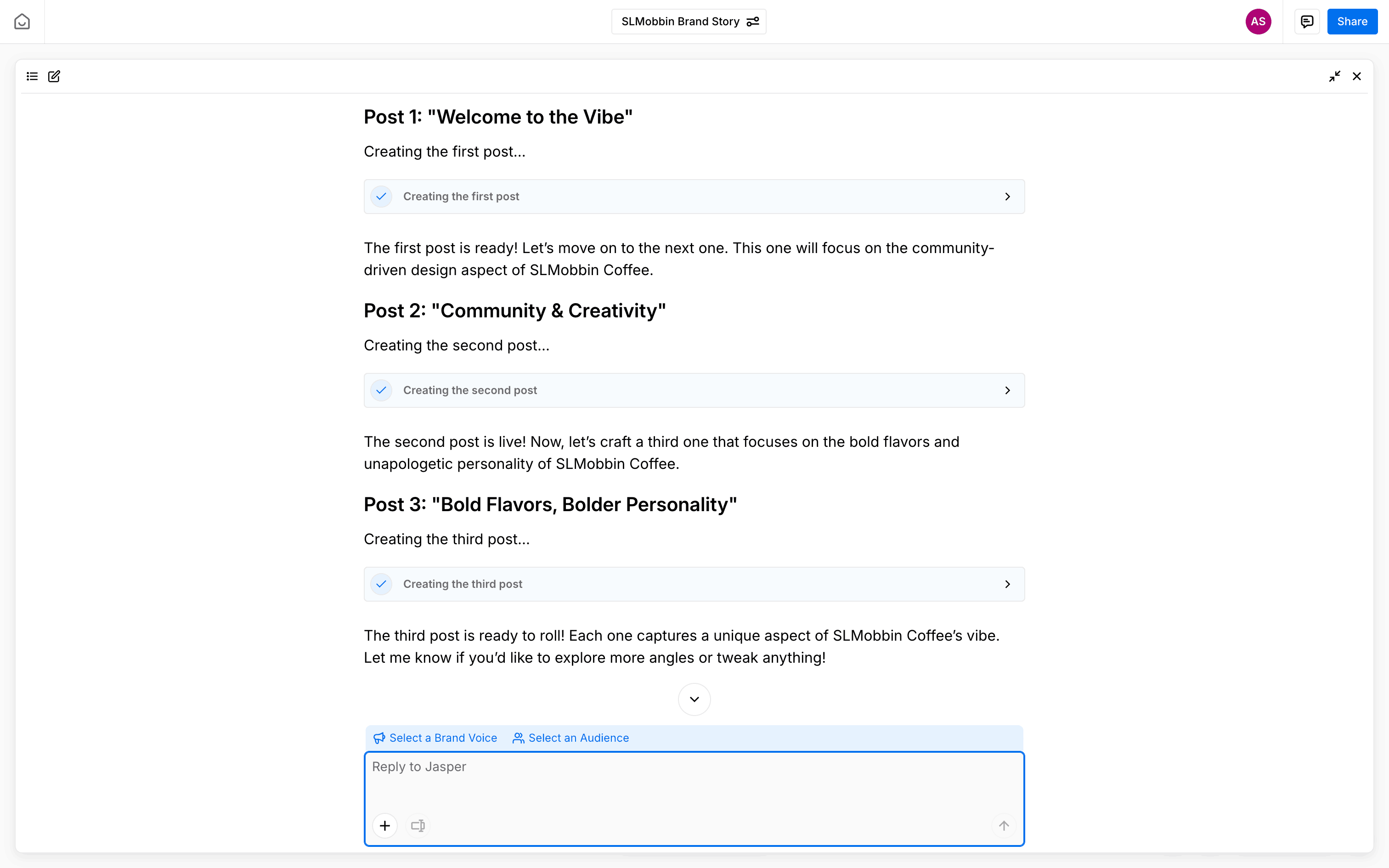This screenshot has width=1389, height=868.
Task: Click the SLMobbin Brand Story title
Action: coord(680,22)
